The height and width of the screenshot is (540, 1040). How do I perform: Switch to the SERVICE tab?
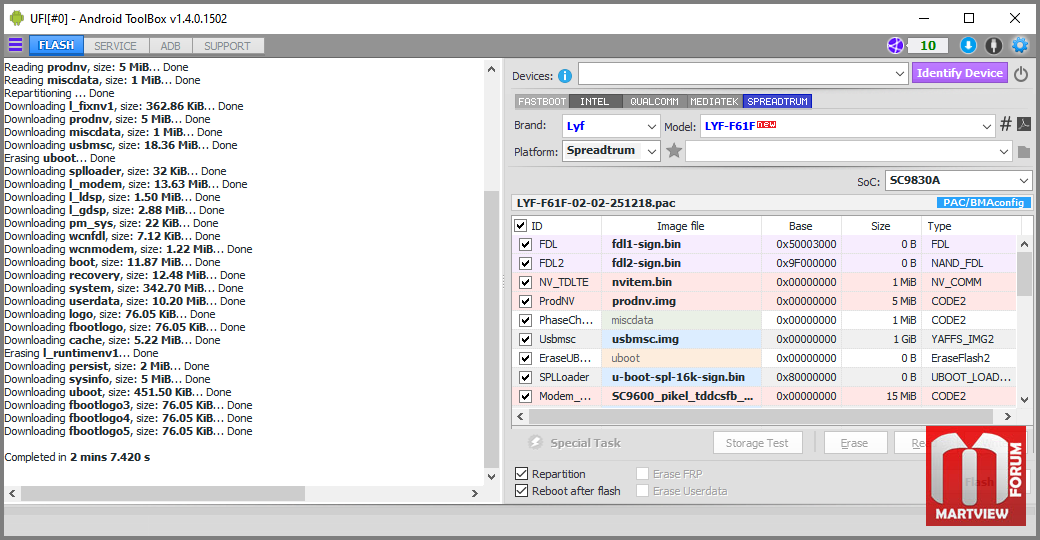pyautogui.click(x=115, y=46)
